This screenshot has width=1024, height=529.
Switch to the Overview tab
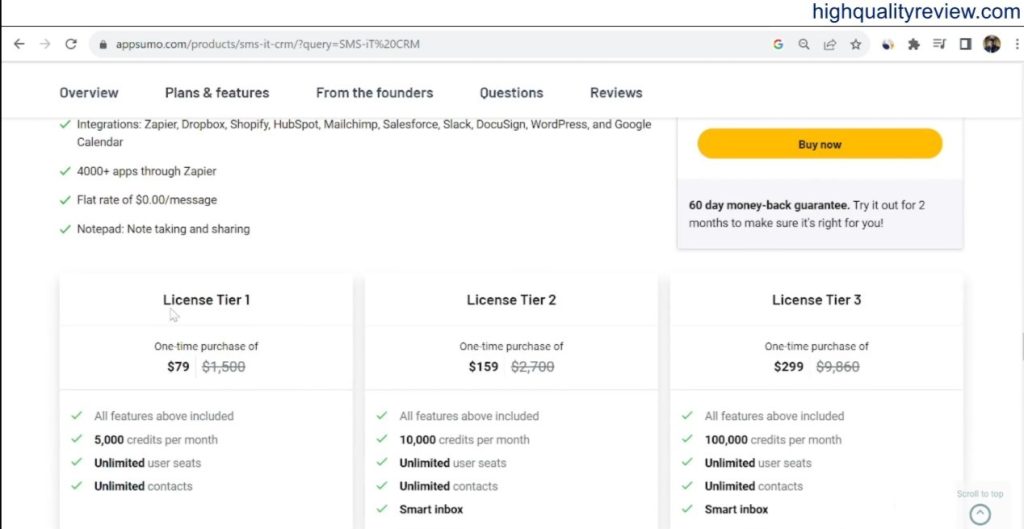88,93
